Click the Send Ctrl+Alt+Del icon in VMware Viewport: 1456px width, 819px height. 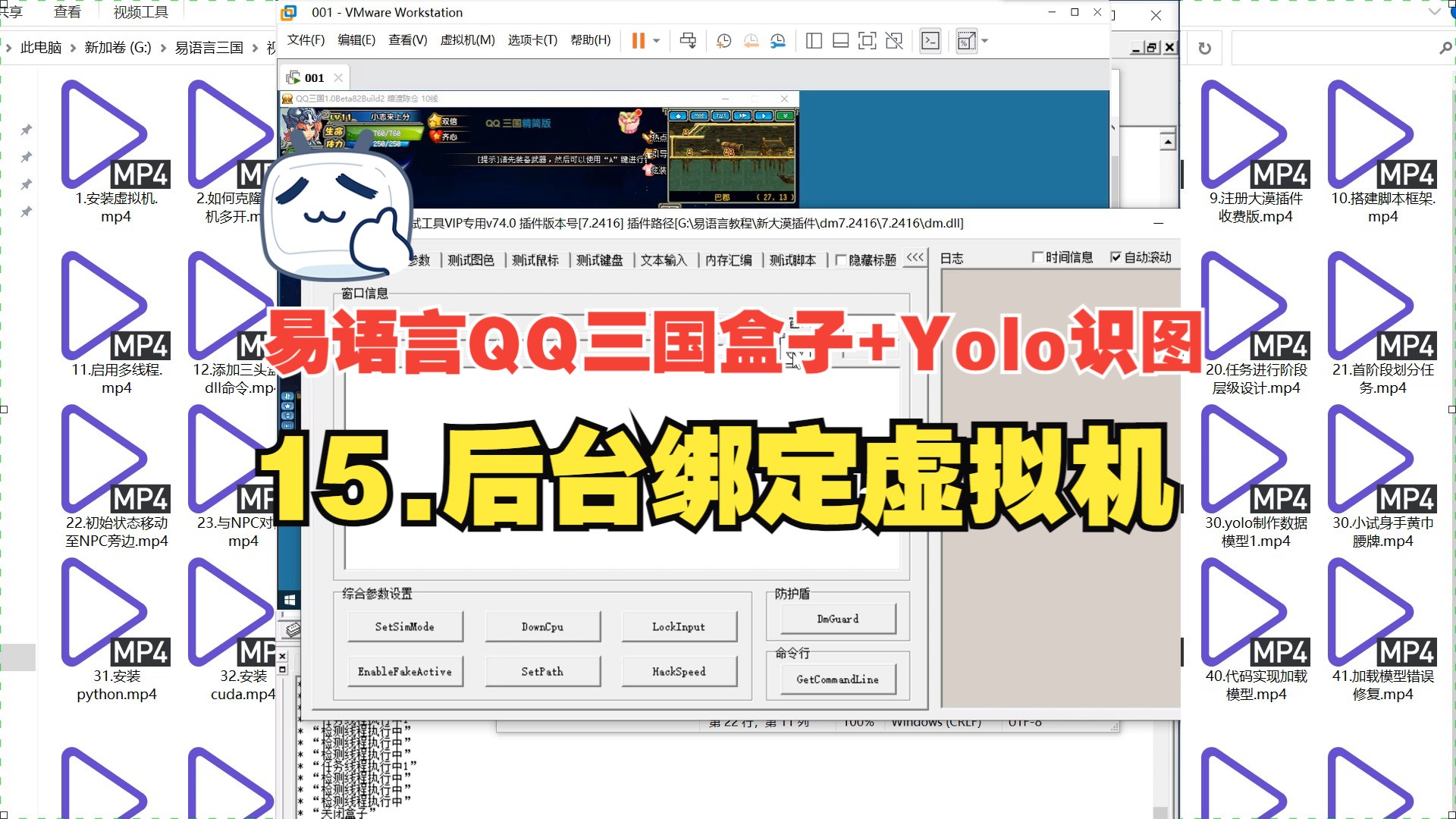tap(688, 40)
